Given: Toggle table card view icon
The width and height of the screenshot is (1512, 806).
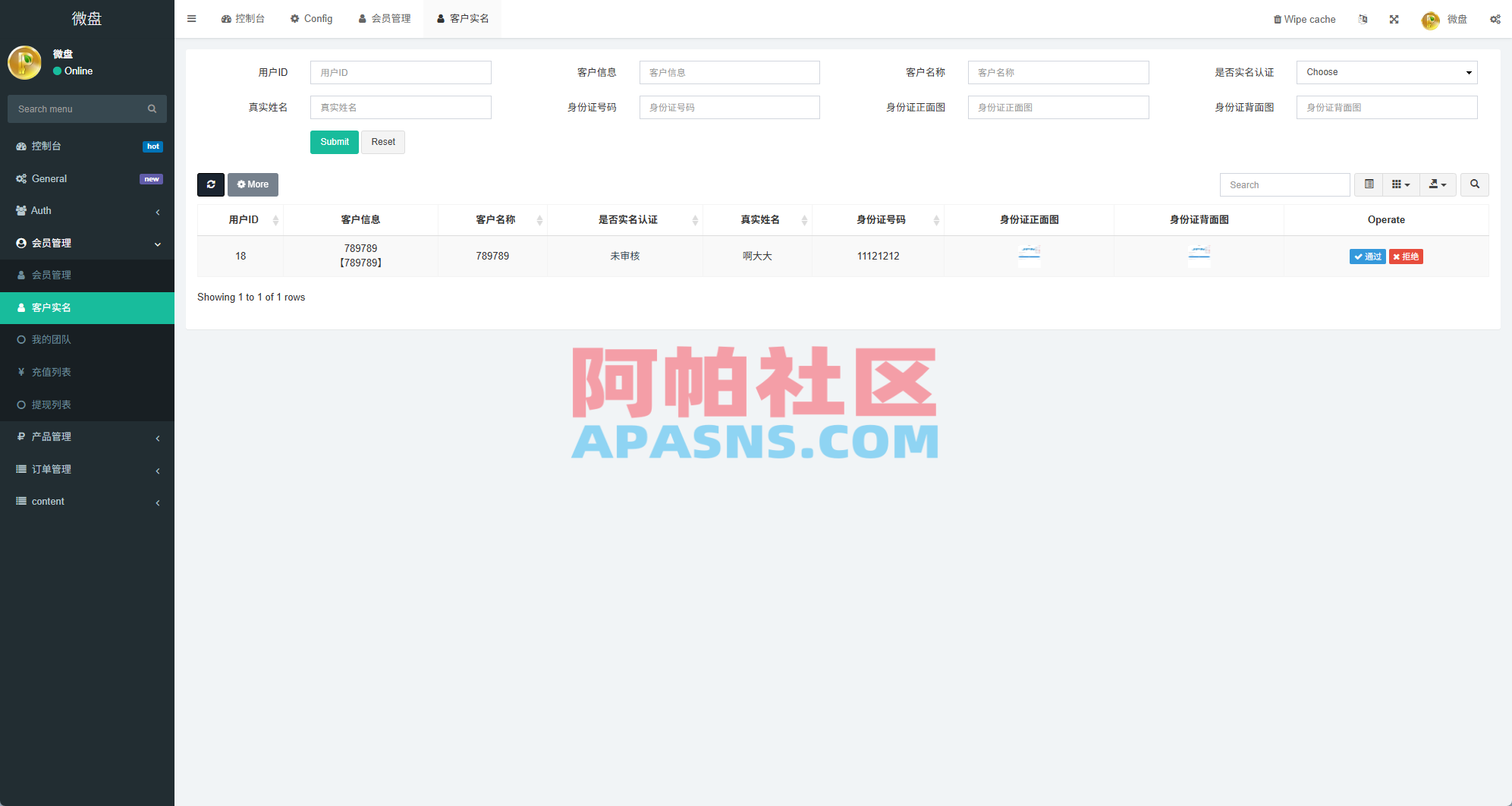Looking at the screenshot, I should pyautogui.click(x=1369, y=184).
